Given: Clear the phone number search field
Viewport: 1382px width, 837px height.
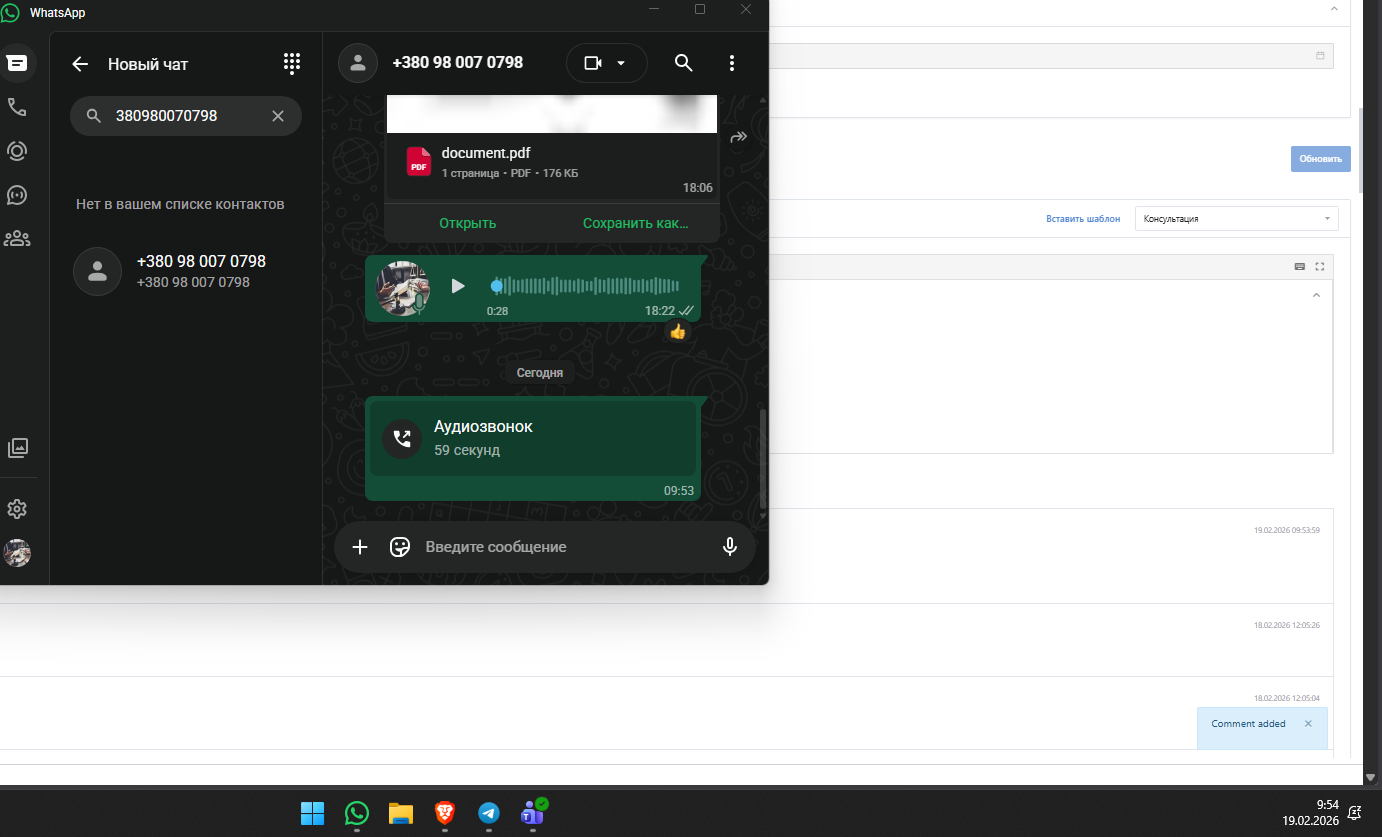Looking at the screenshot, I should tap(278, 116).
